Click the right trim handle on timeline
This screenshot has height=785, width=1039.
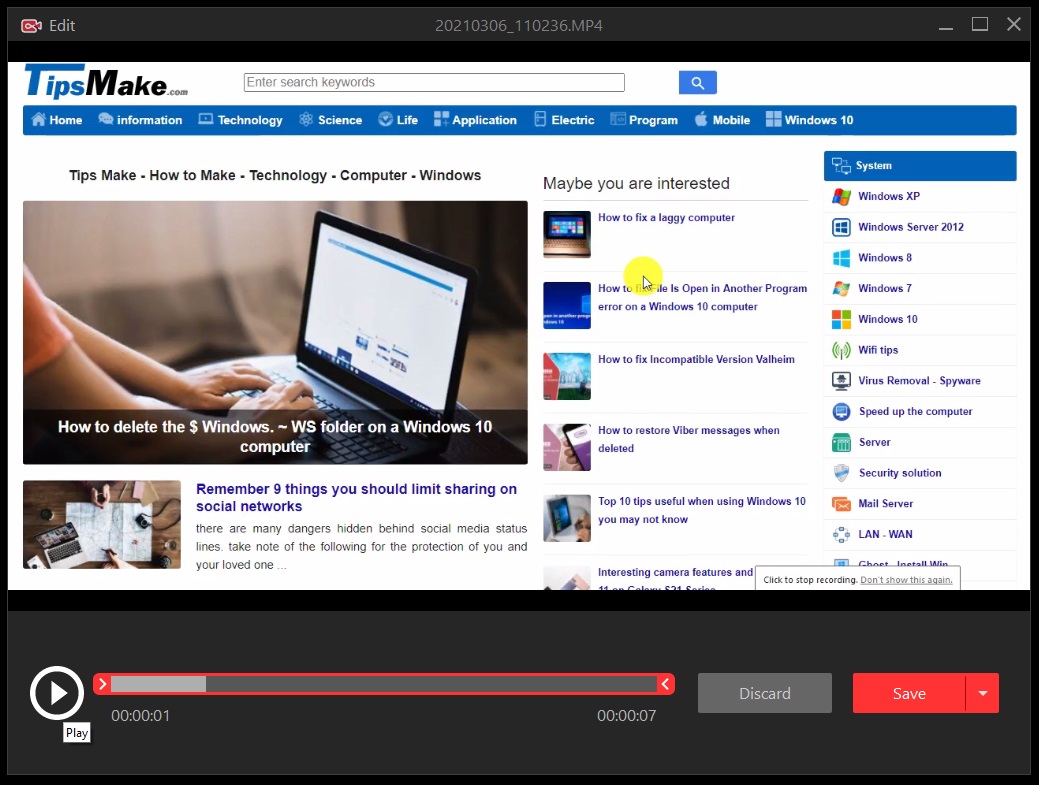(664, 684)
